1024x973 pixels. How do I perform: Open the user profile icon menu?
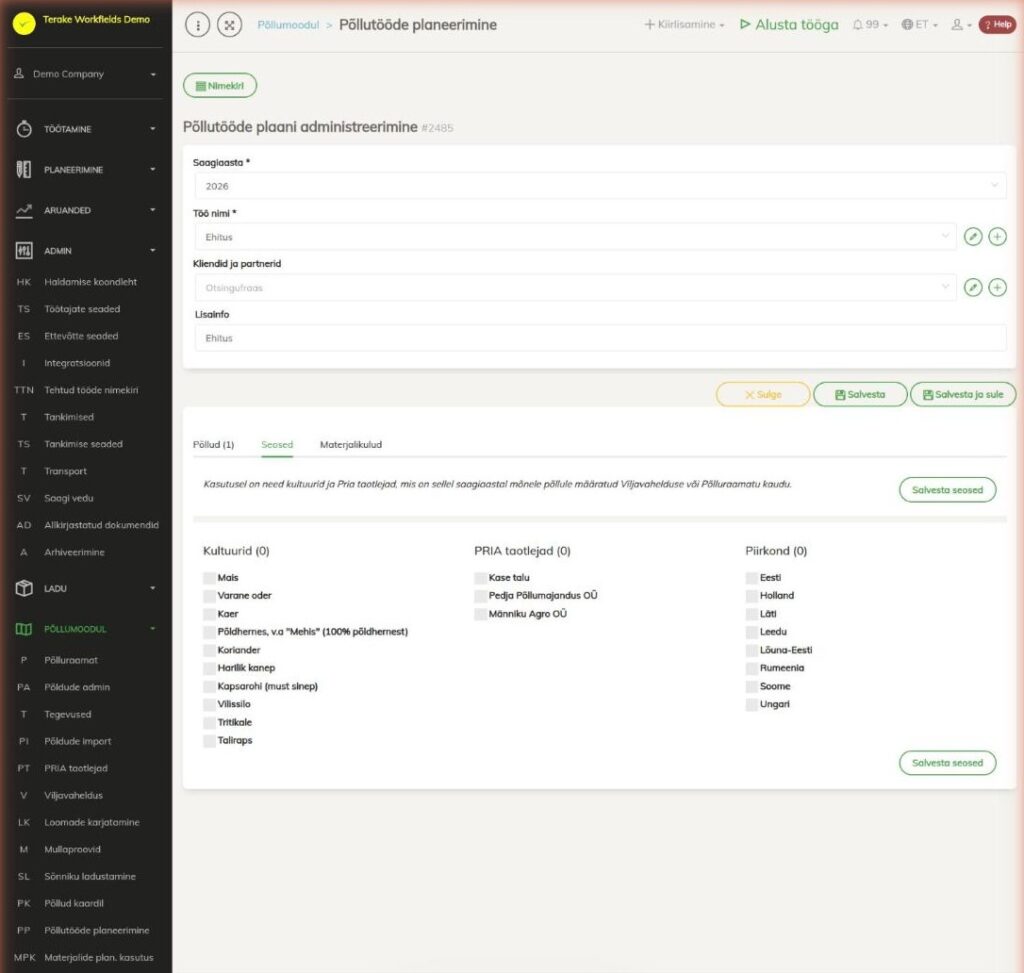pyautogui.click(x=961, y=25)
